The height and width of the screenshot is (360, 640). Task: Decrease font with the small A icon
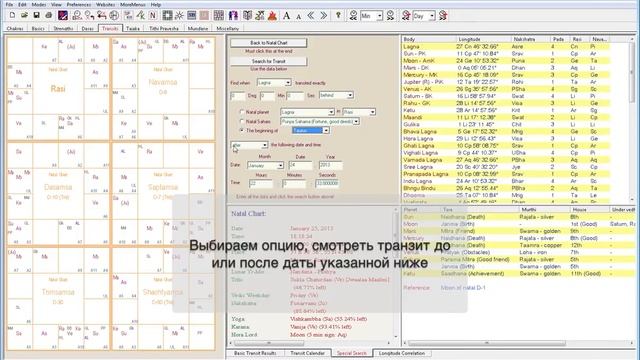298,16
